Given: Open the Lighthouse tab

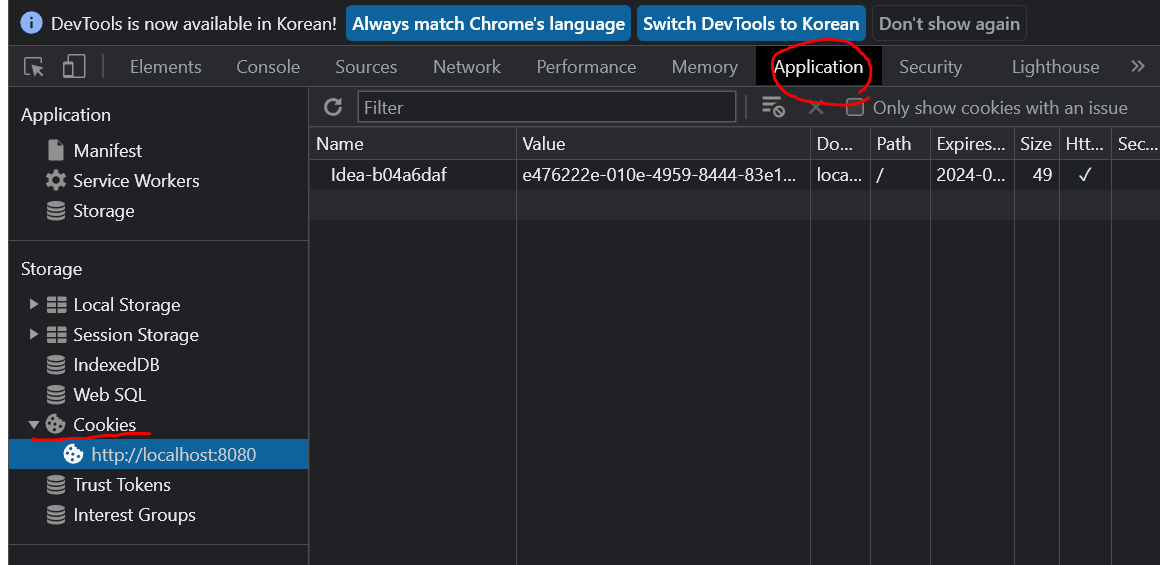Looking at the screenshot, I should 1055,67.
